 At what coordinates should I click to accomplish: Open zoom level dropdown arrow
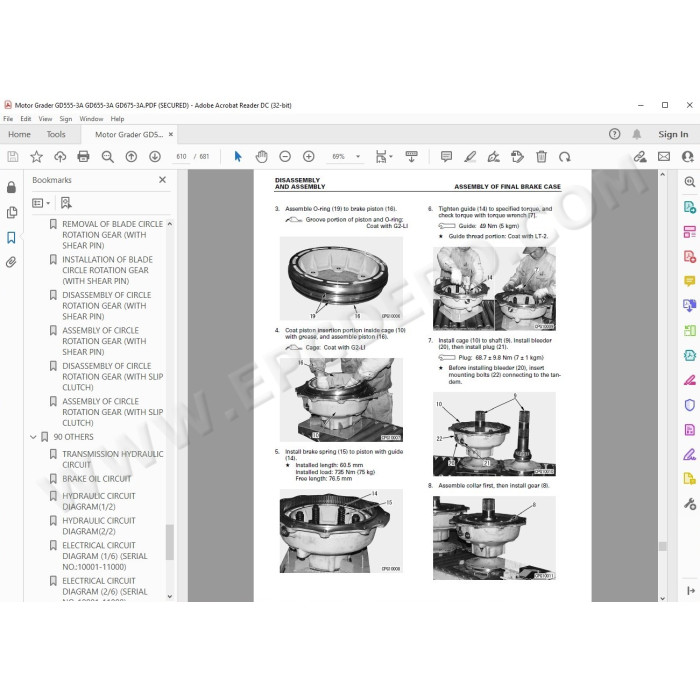point(358,157)
